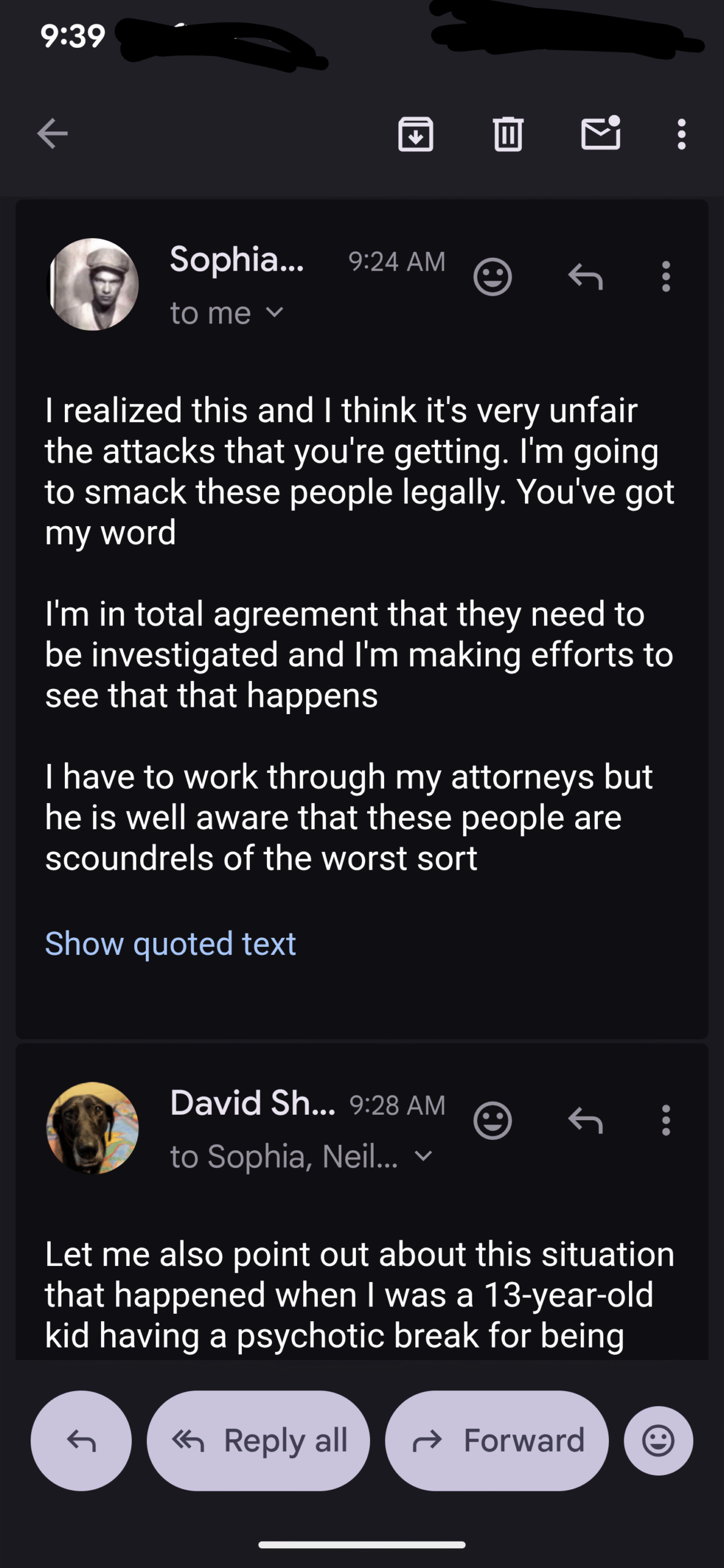Tap Sophia's profile picture
Screen dimensions: 724x1568
[93, 284]
